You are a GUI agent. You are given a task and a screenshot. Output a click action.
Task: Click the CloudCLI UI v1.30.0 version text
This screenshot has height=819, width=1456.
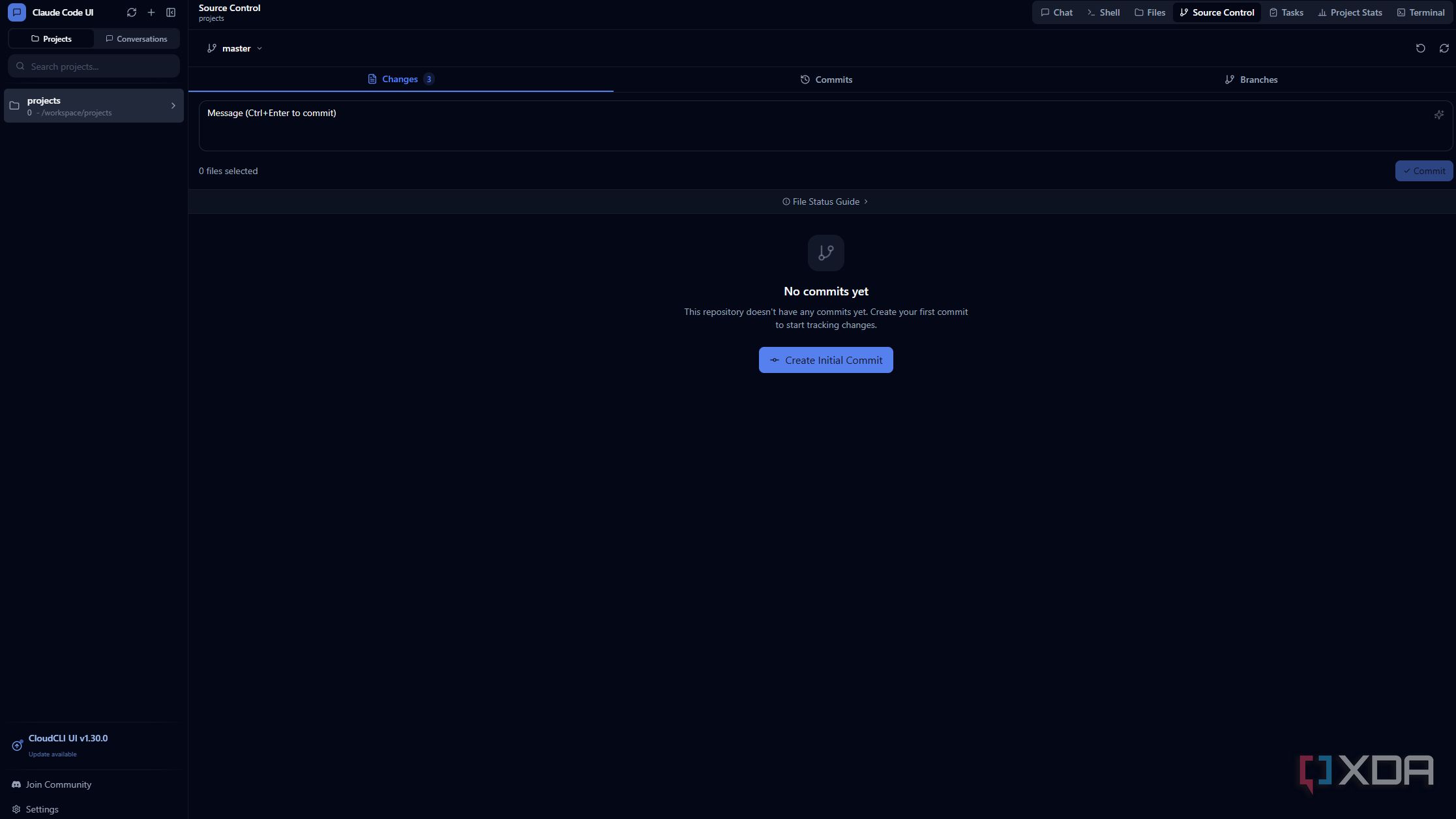[68, 738]
